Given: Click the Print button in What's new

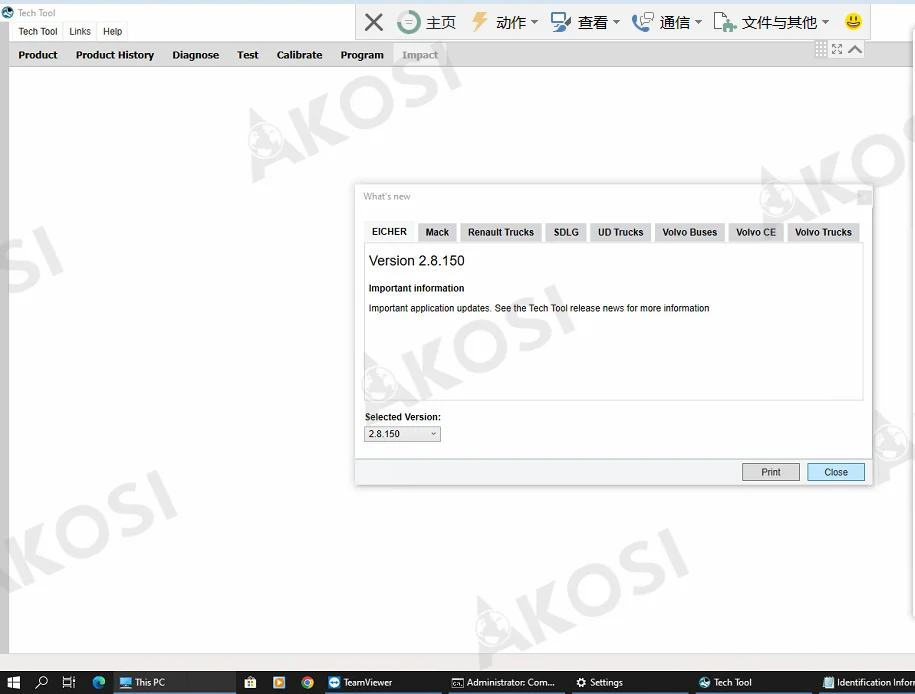Looking at the screenshot, I should [770, 472].
